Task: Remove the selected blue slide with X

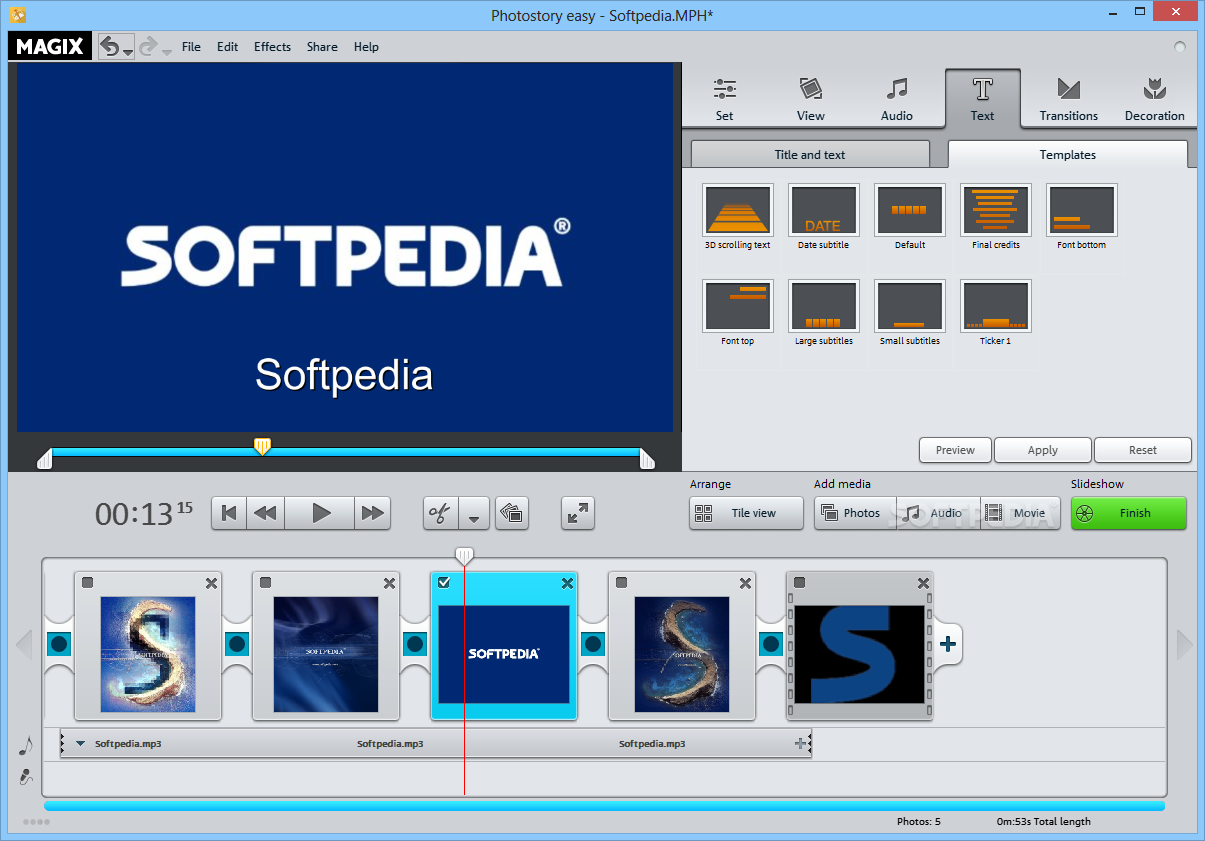Action: (x=567, y=583)
